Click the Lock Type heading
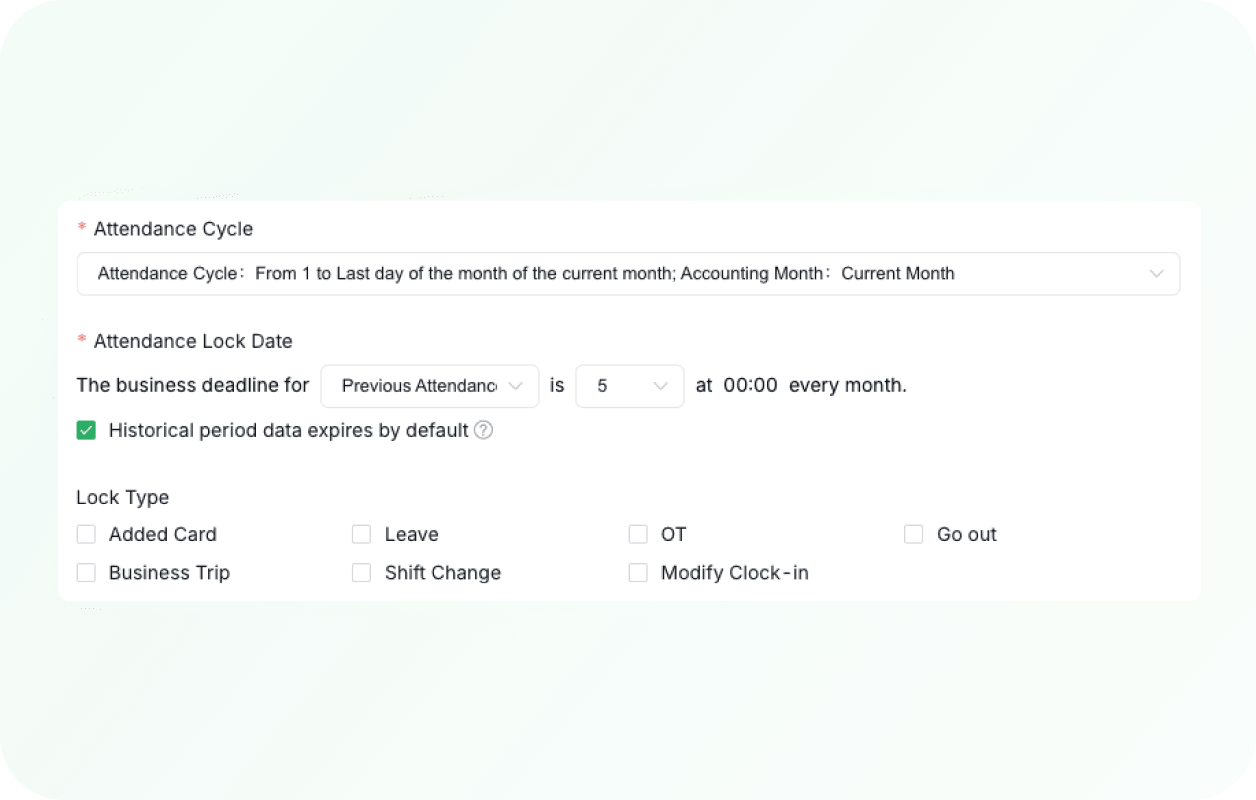The height and width of the screenshot is (800, 1256). 122,497
